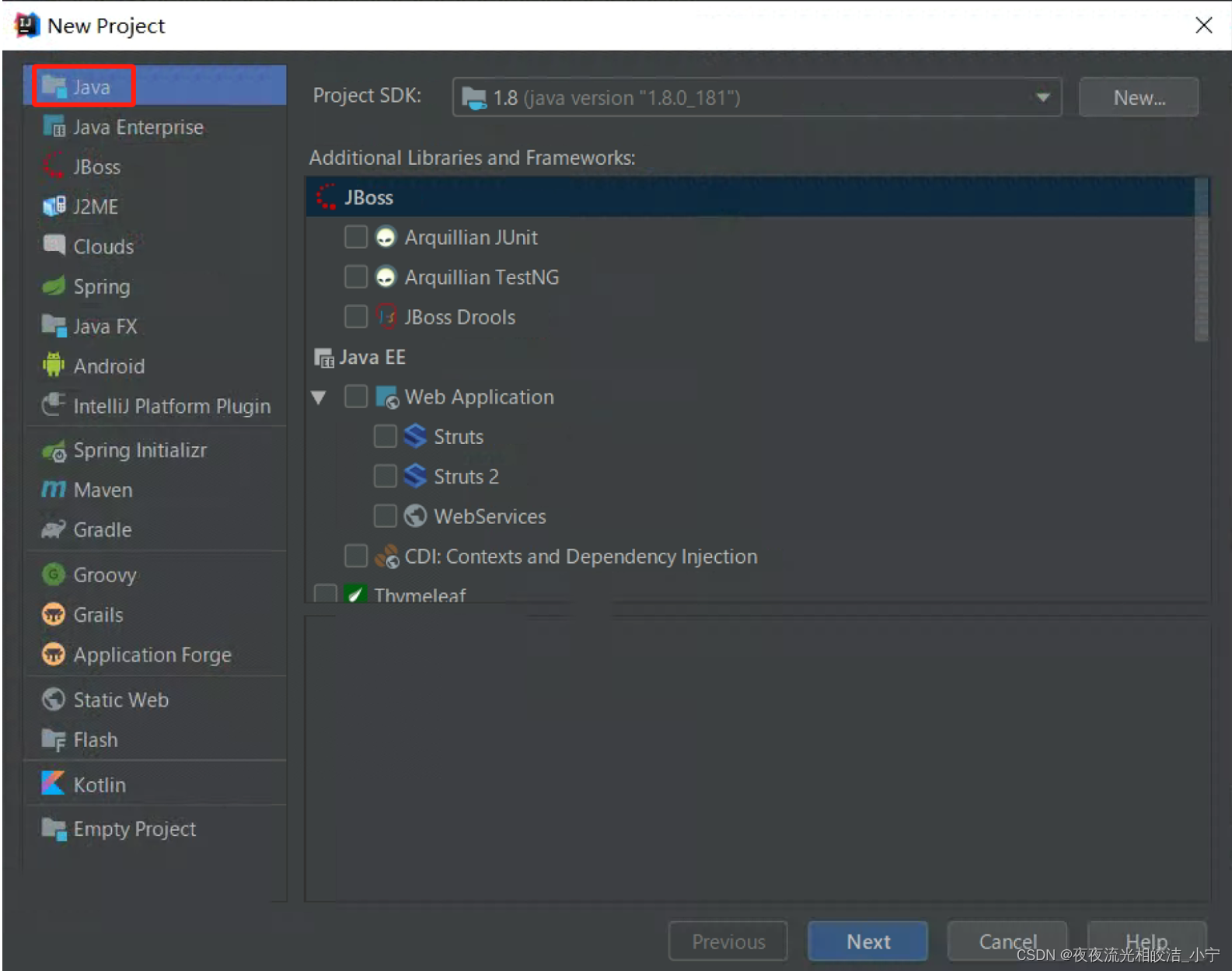Click the Spring leaf icon
The image size is (1232, 971).
[54, 285]
